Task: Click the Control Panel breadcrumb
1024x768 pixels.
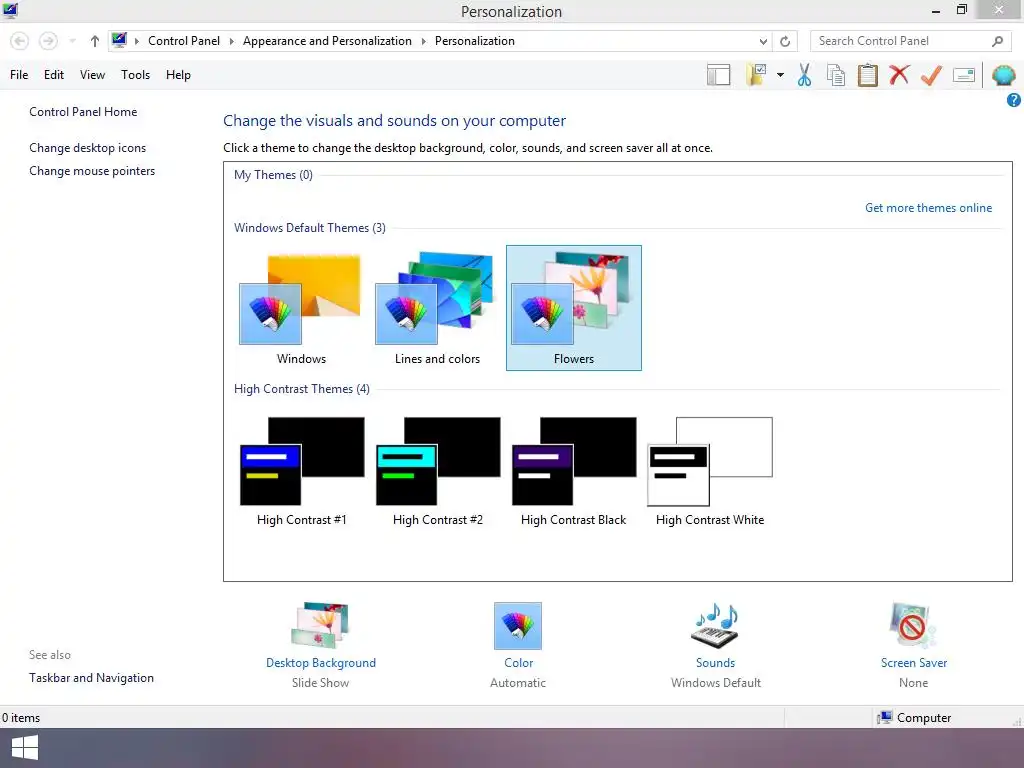Action: tap(184, 41)
